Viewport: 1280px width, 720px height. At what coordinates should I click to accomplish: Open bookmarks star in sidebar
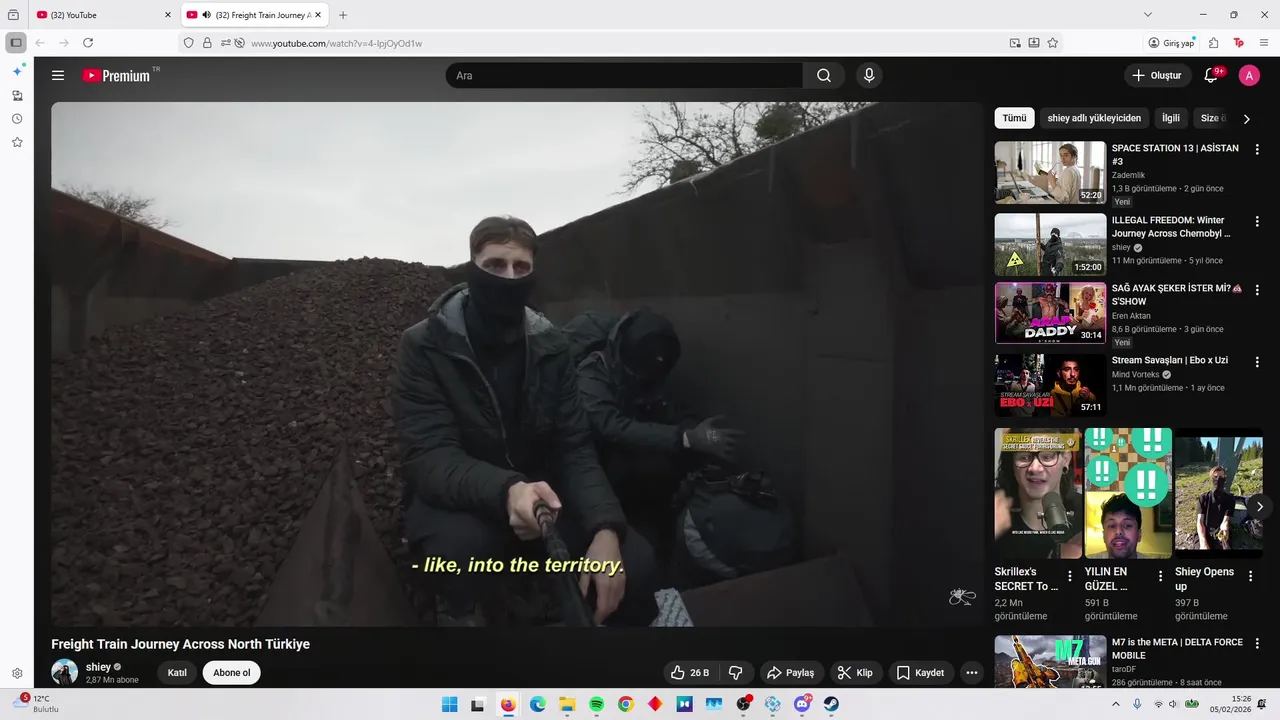coord(17,142)
